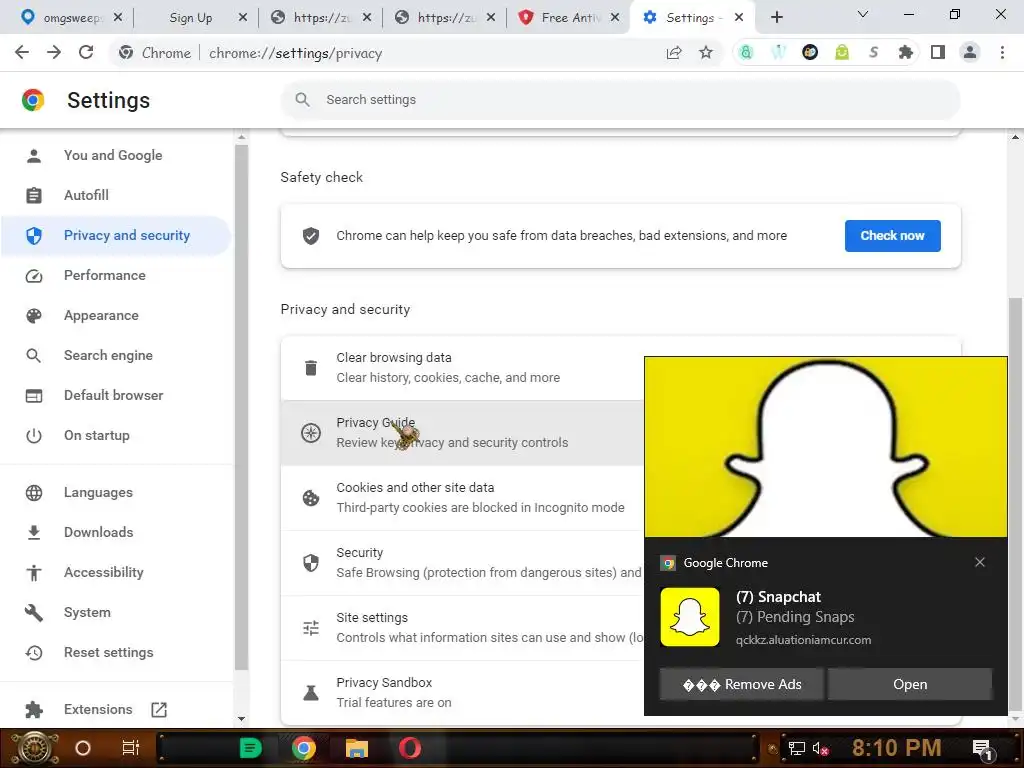Toggle the browser side panel icon
Image resolution: width=1024 pixels, height=768 pixels.
[938, 53]
